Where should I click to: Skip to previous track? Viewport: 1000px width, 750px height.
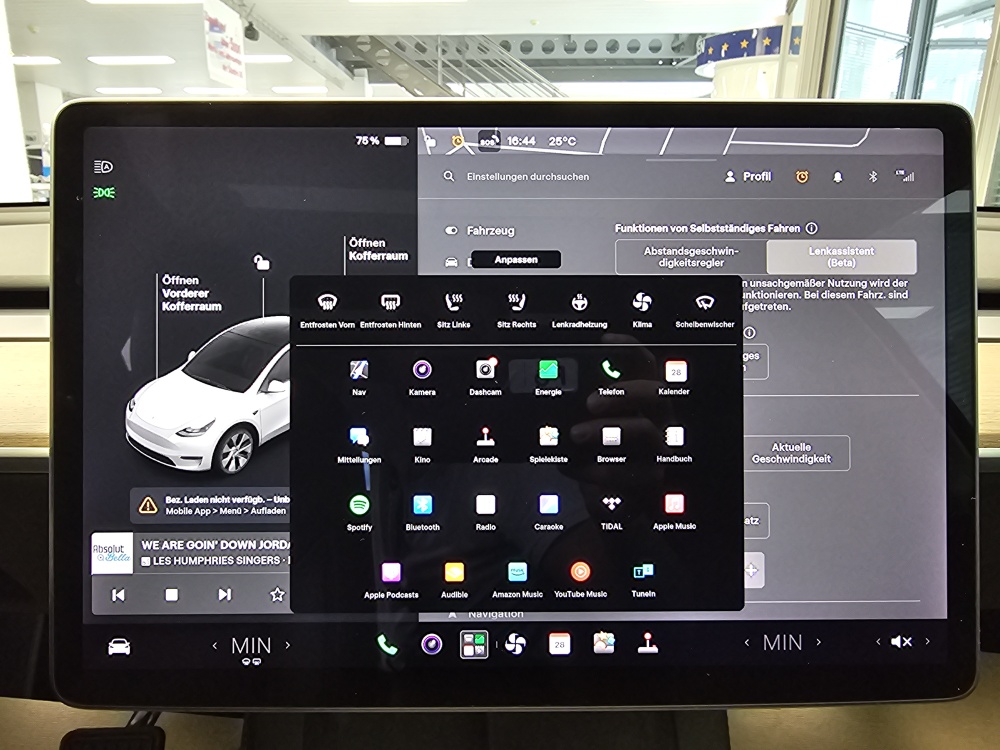click(119, 595)
